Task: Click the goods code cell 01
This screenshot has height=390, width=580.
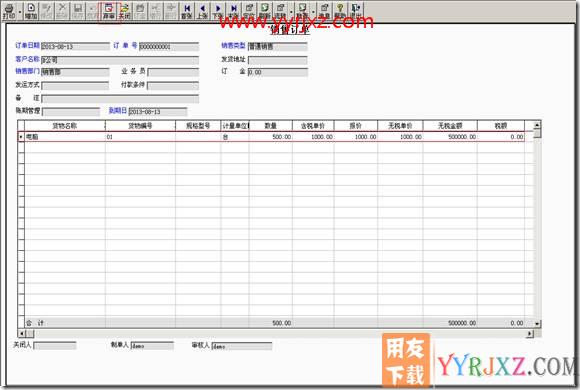Action: (x=140, y=137)
